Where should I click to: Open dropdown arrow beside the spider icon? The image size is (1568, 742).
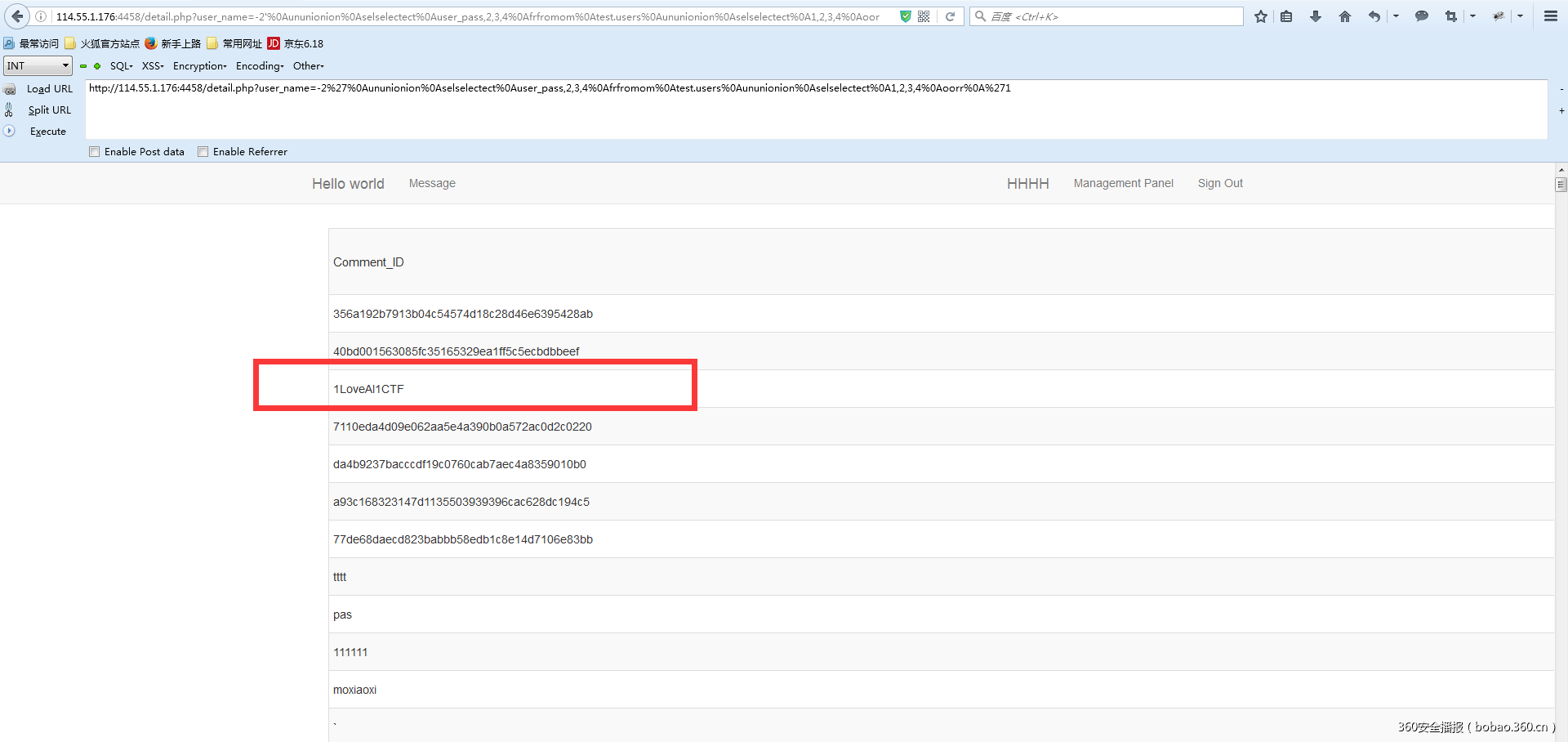[x=1520, y=16]
